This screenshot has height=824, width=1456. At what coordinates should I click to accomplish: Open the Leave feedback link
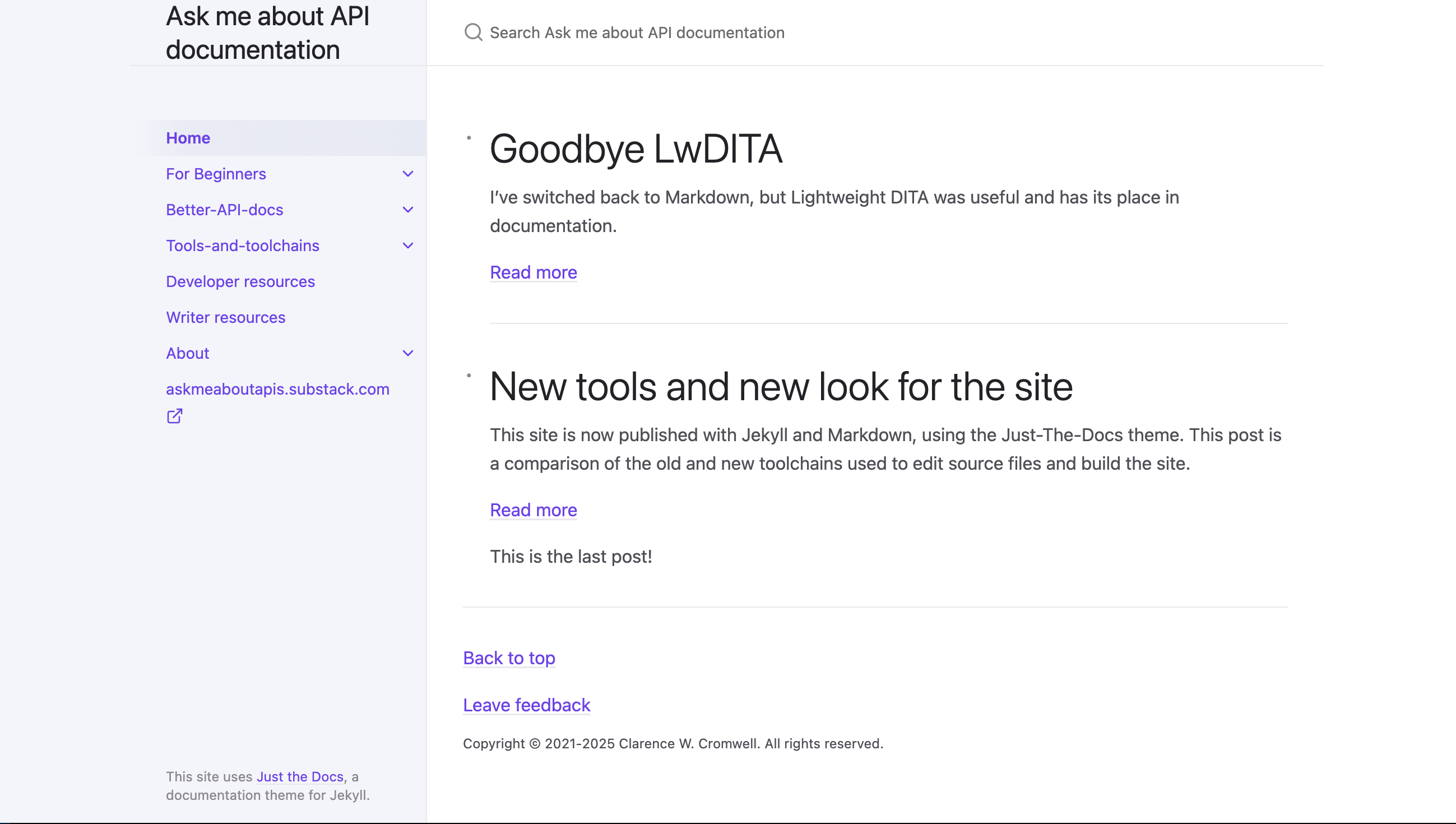point(526,705)
